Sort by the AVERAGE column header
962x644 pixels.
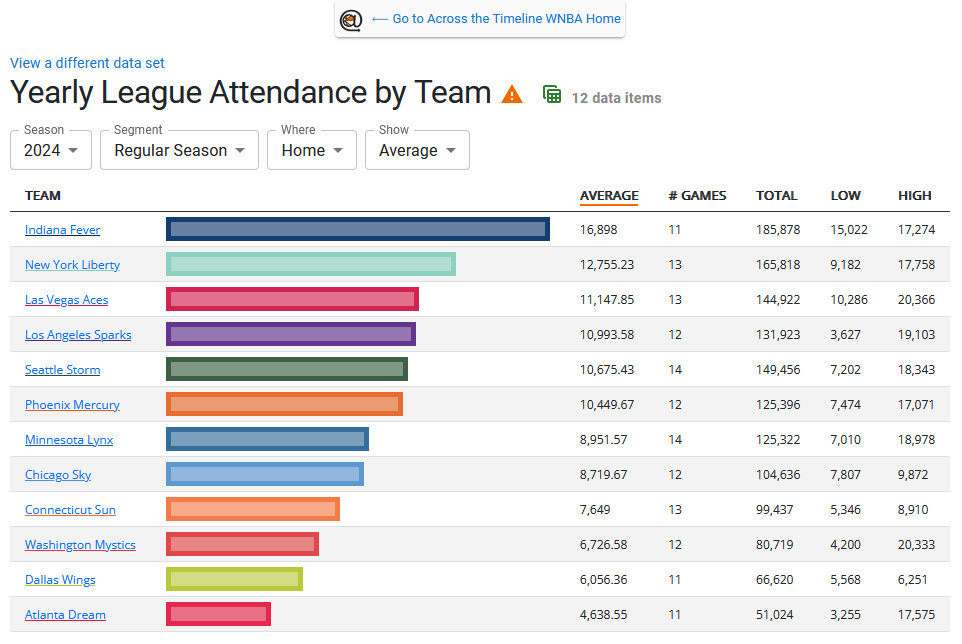609,196
